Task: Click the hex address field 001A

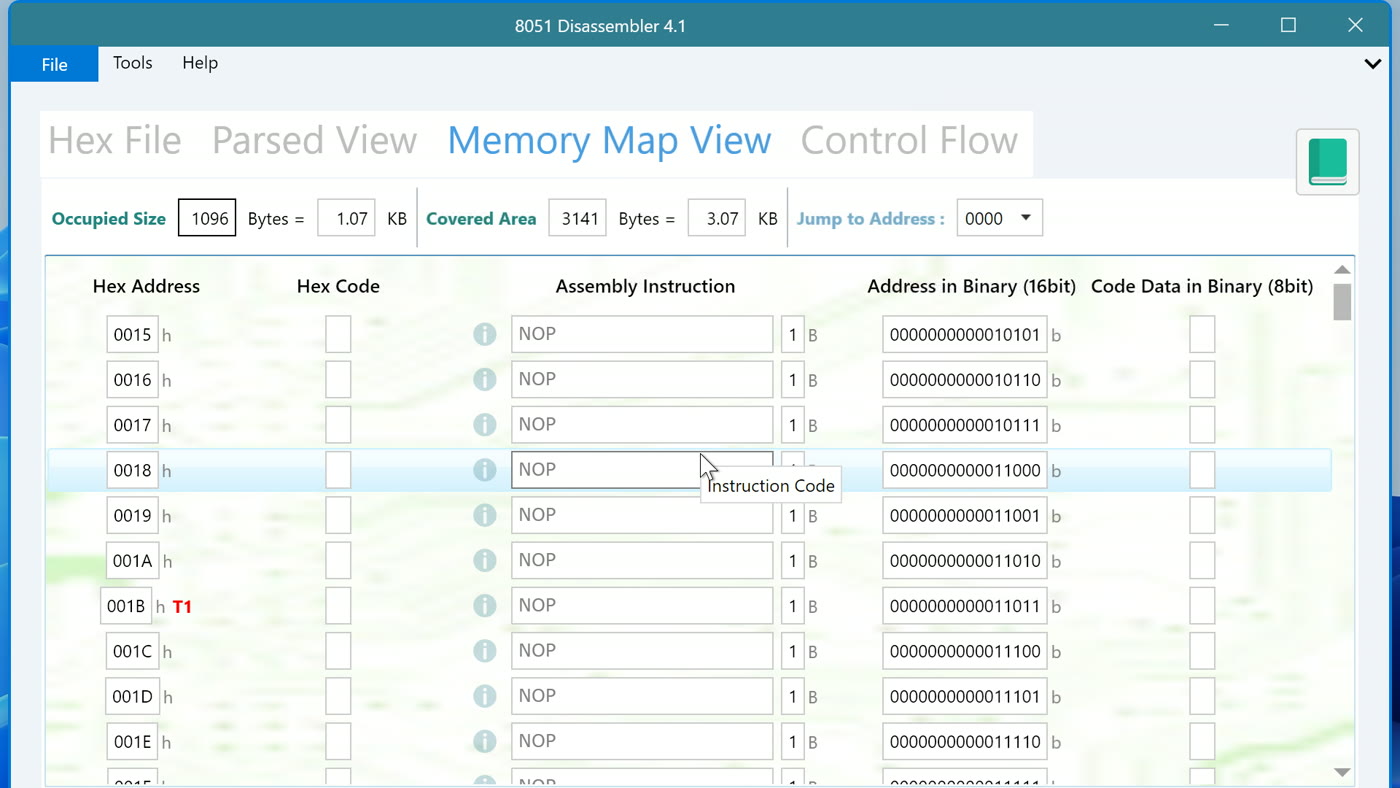Action: pyautogui.click(x=132, y=561)
